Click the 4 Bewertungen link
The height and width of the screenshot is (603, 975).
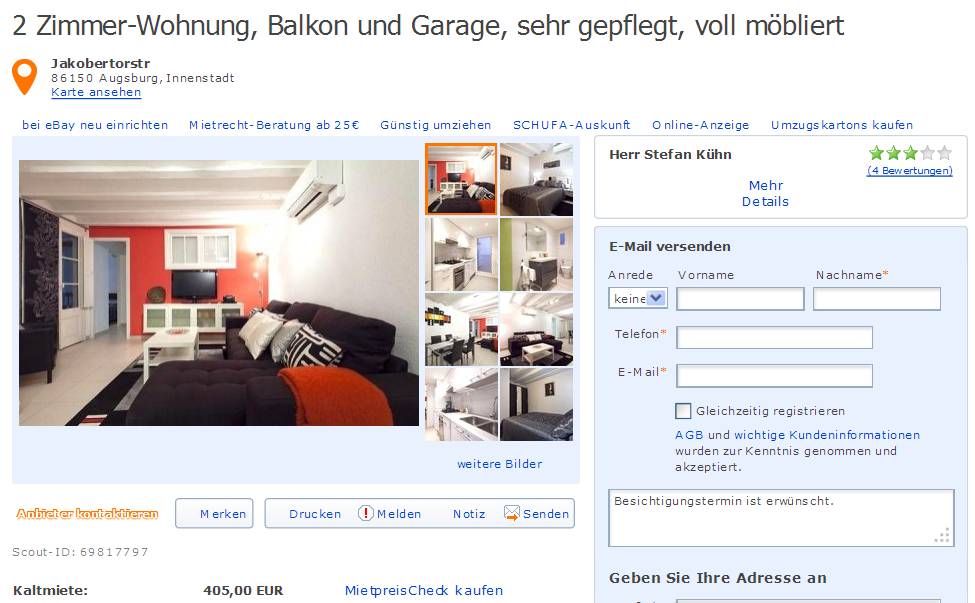(910, 171)
